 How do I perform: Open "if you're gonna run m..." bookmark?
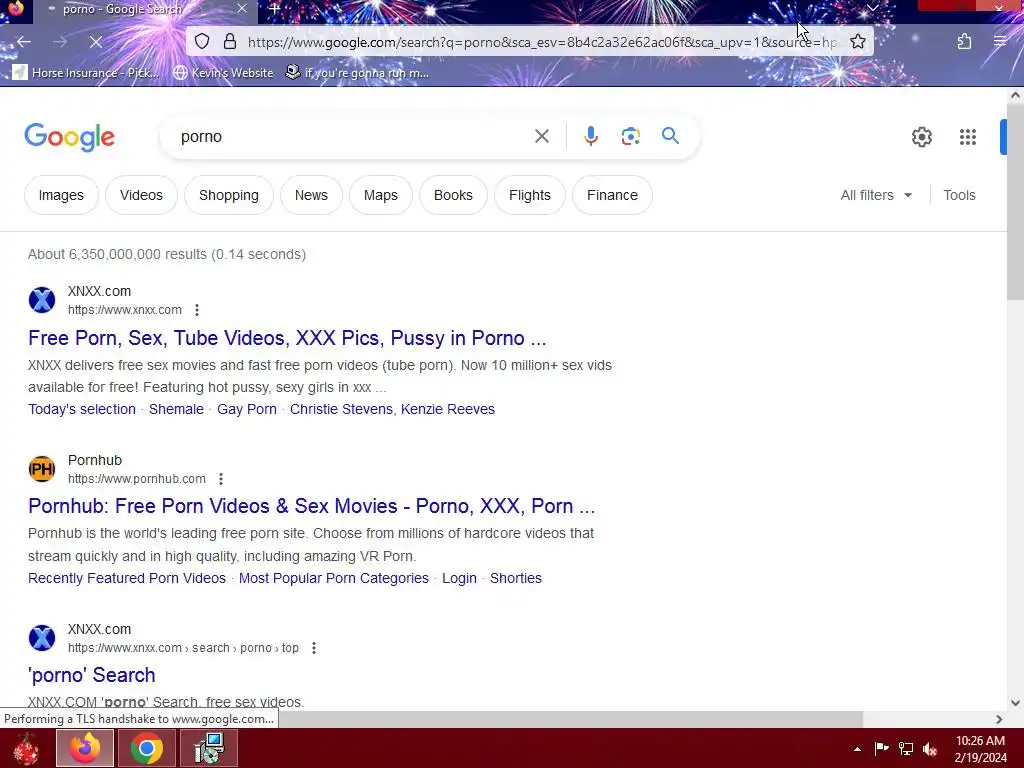click(x=357, y=72)
